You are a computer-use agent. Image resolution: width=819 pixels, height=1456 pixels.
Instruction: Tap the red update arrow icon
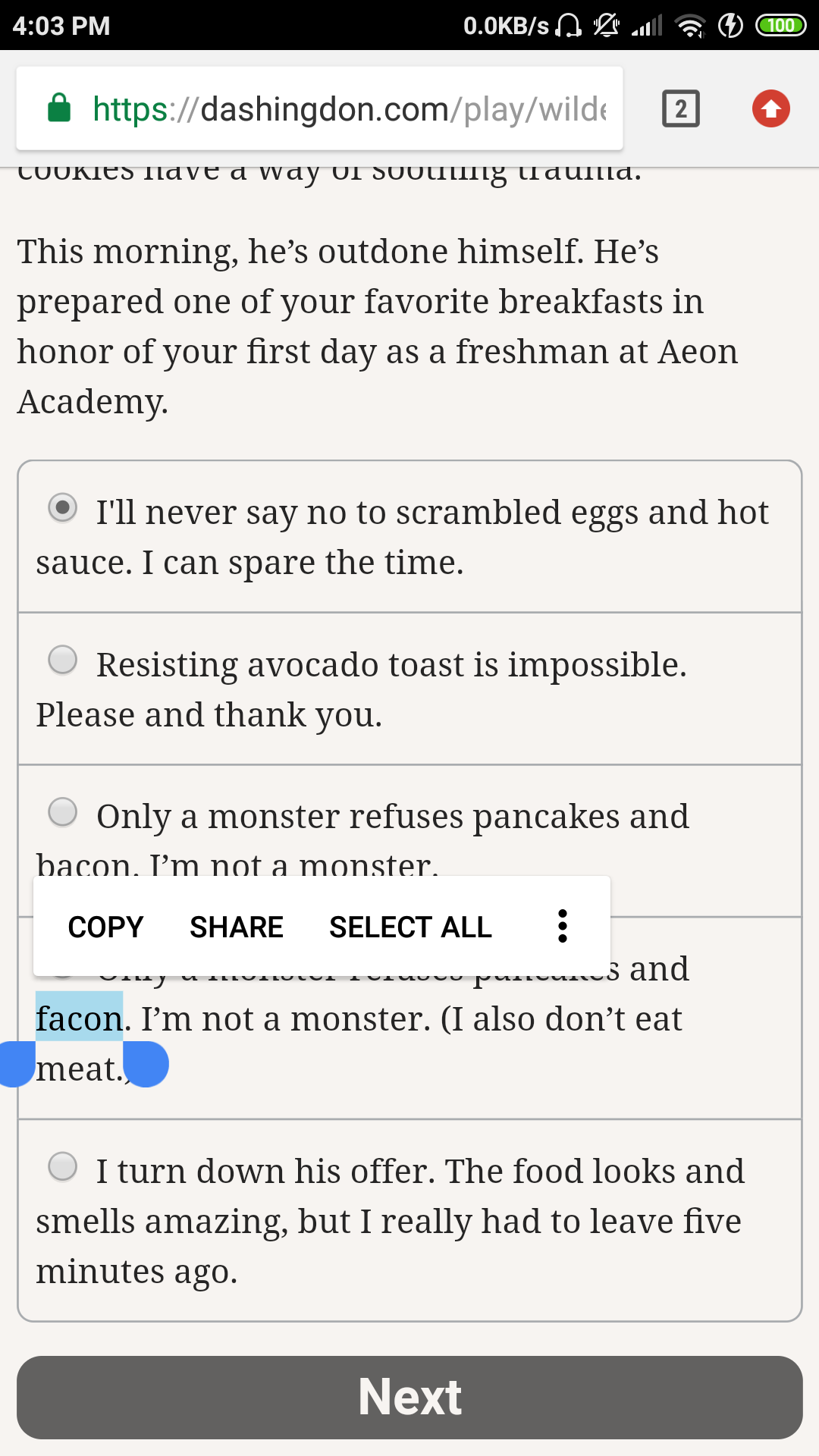pyautogui.click(x=770, y=108)
